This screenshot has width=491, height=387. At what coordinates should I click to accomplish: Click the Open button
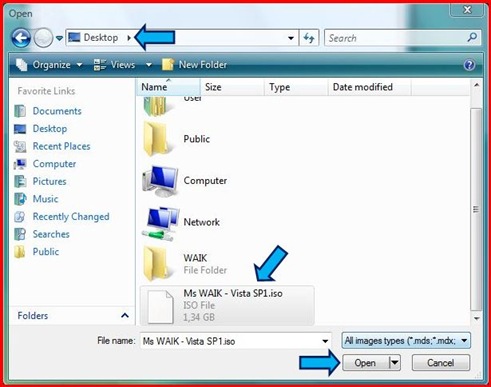(x=365, y=363)
